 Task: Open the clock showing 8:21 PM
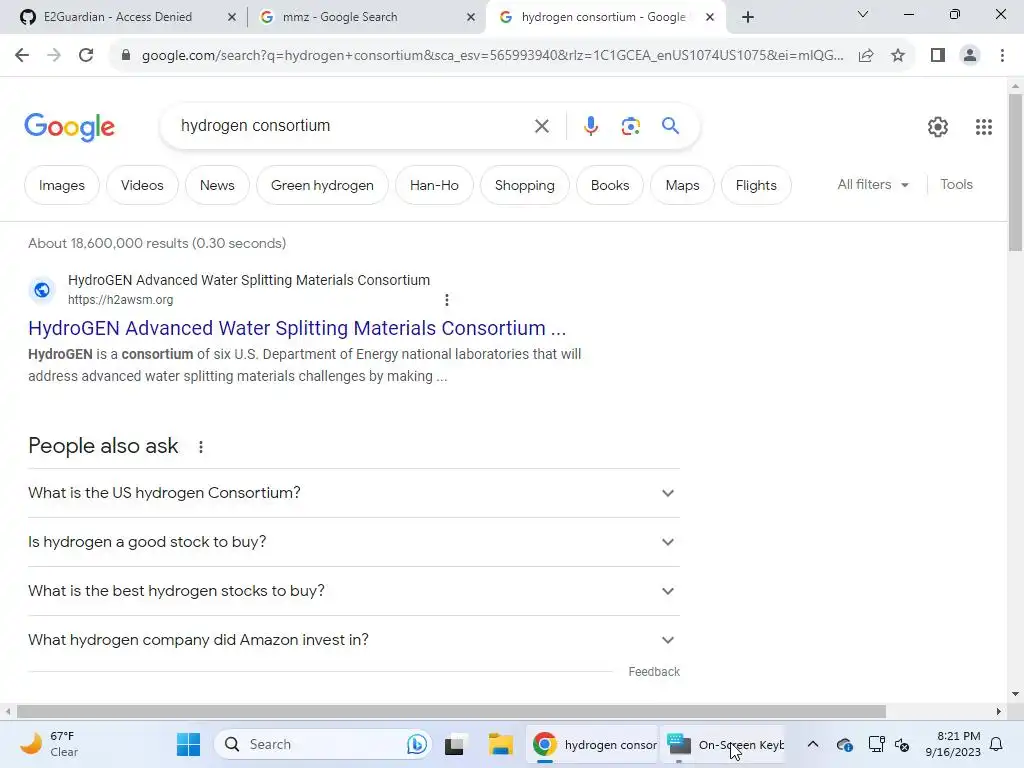(953, 744)
